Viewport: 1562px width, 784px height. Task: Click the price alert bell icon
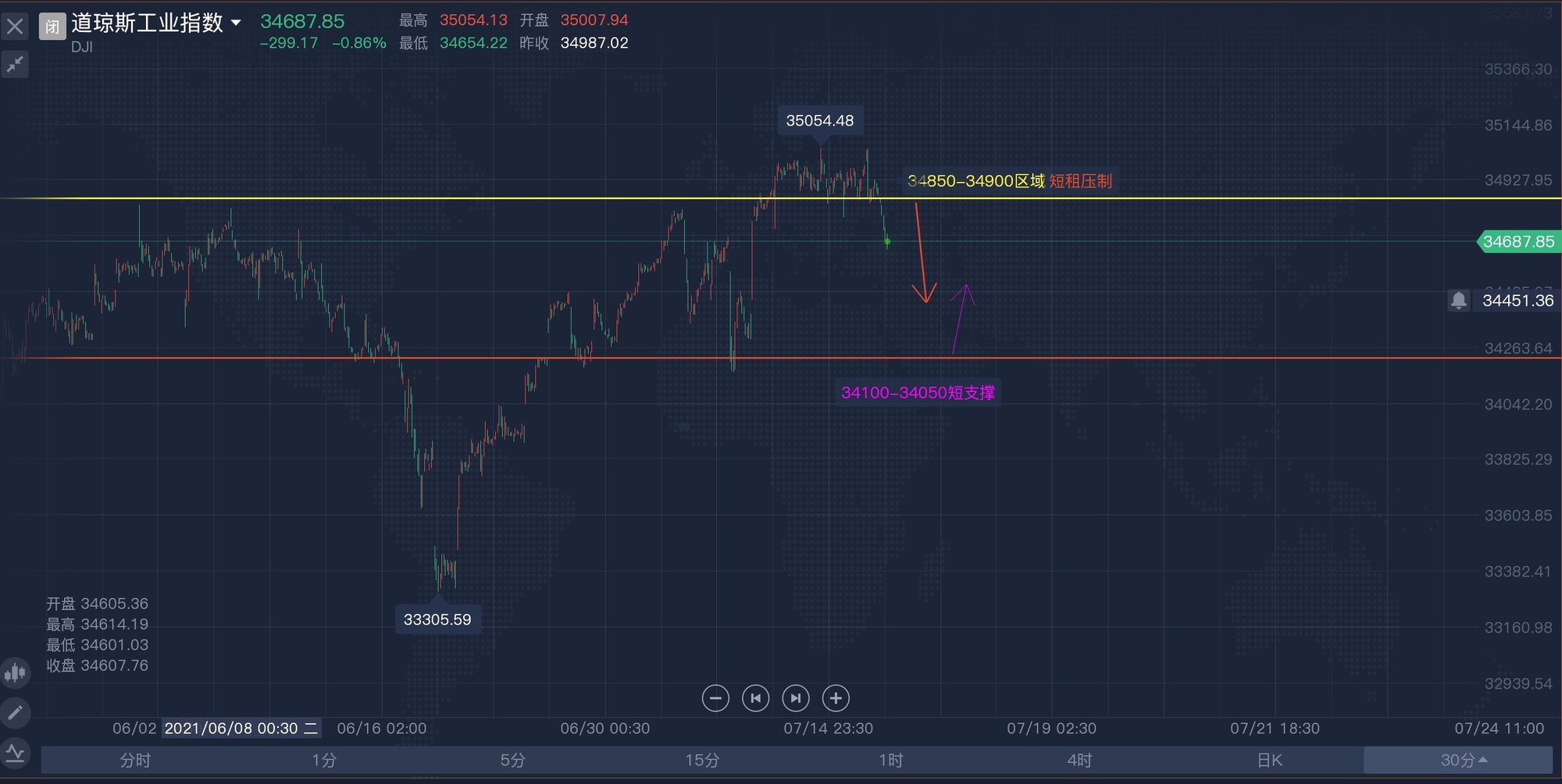click(x=1458, y=301)
